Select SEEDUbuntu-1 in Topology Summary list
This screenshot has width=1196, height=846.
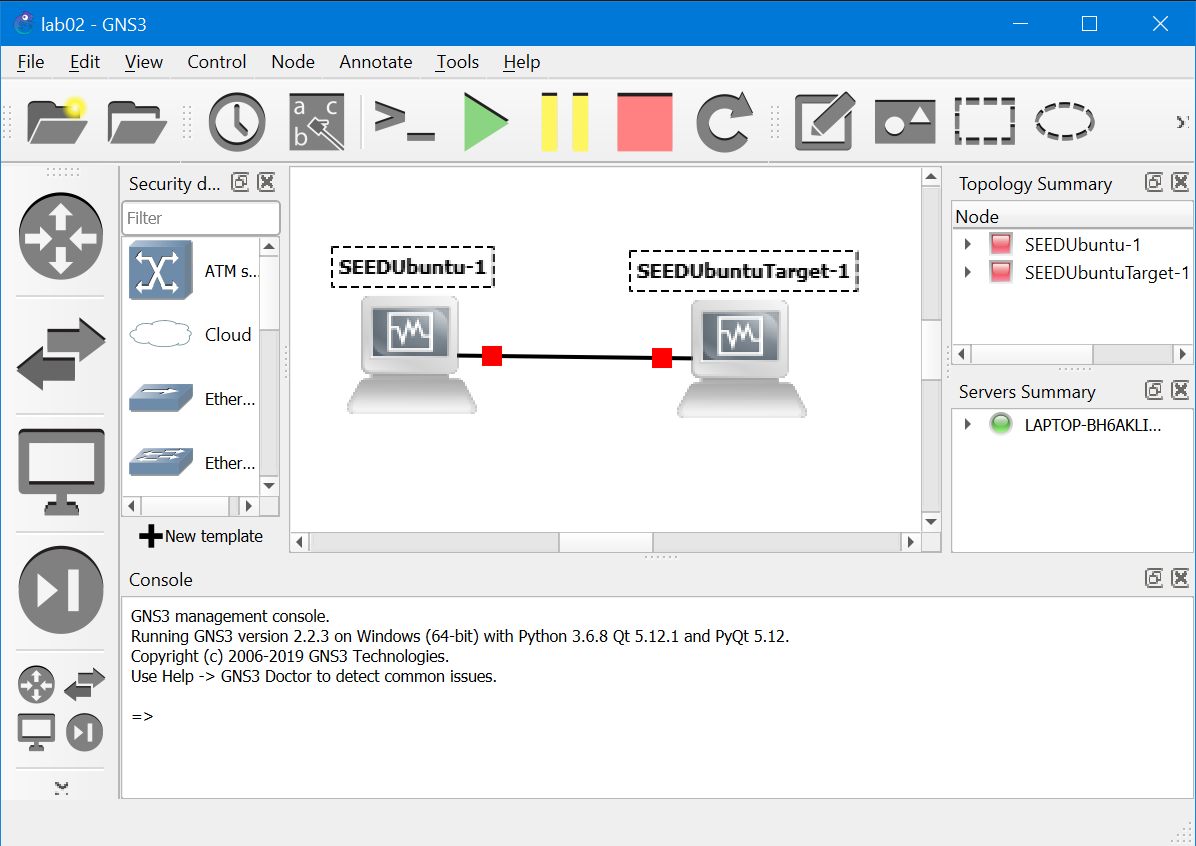click(1082, 245)
